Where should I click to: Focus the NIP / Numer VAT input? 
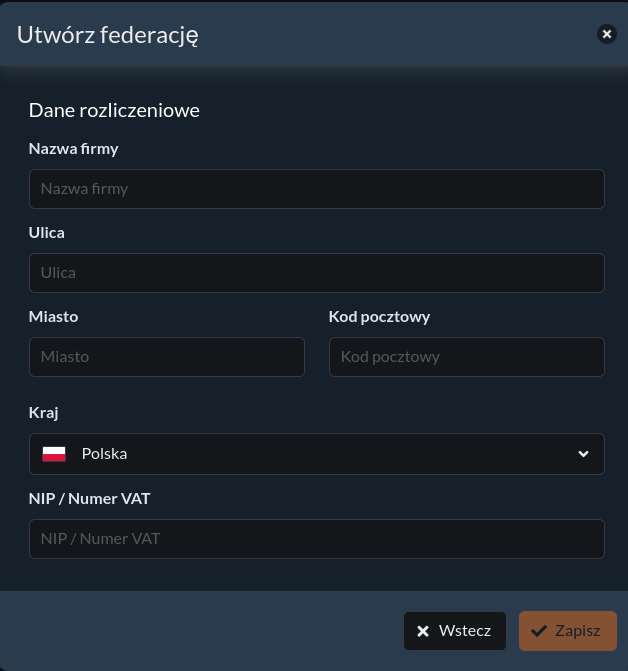(316, 538)
